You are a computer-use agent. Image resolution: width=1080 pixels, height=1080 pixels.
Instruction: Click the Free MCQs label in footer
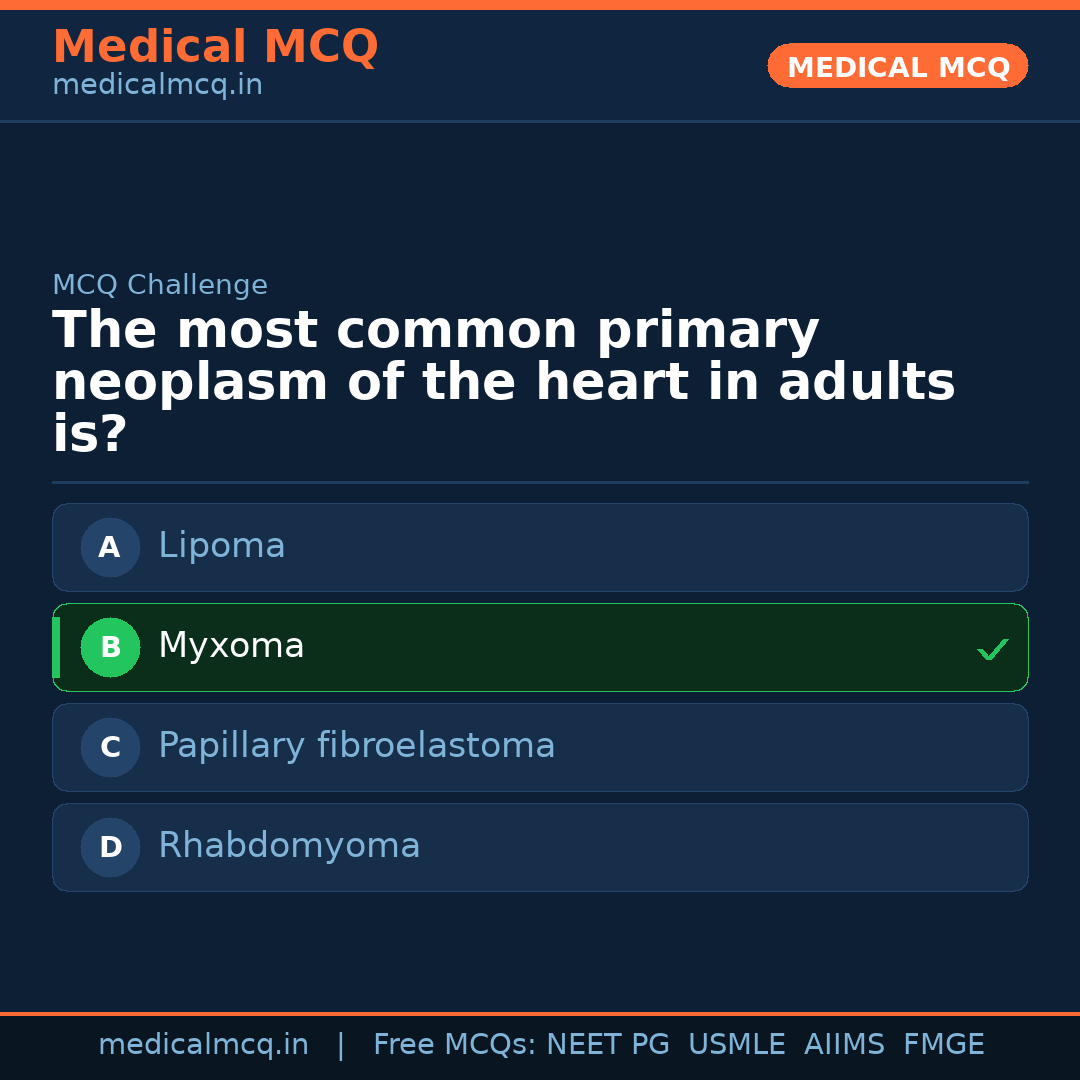pos(454,1045)
